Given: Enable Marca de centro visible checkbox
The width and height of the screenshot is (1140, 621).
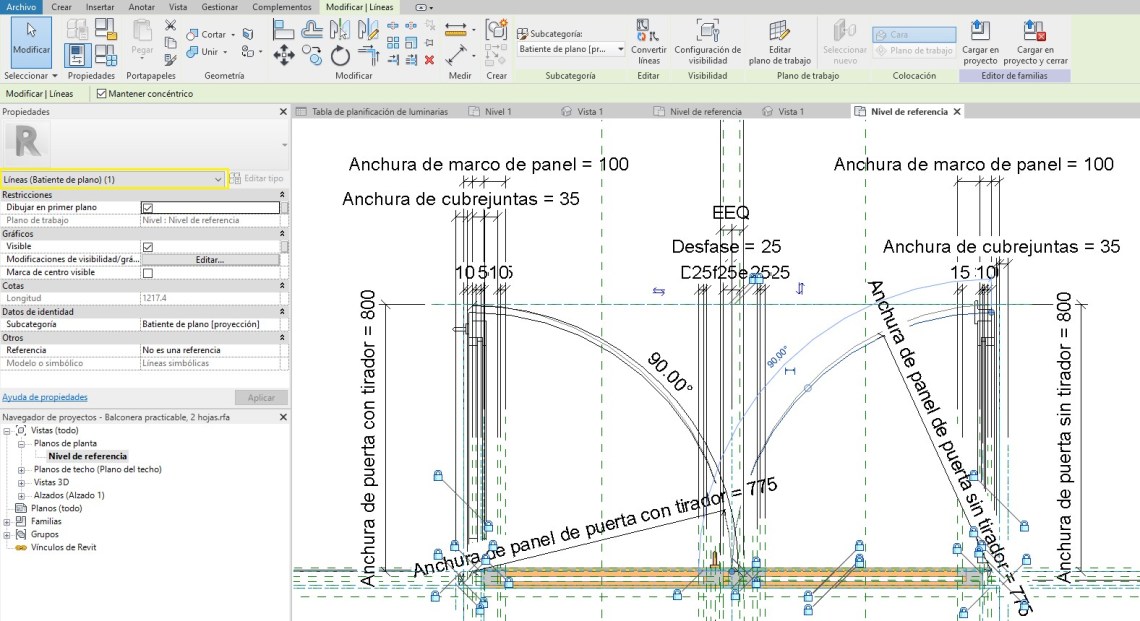Looking at the screenshot, I should [148, 272].
